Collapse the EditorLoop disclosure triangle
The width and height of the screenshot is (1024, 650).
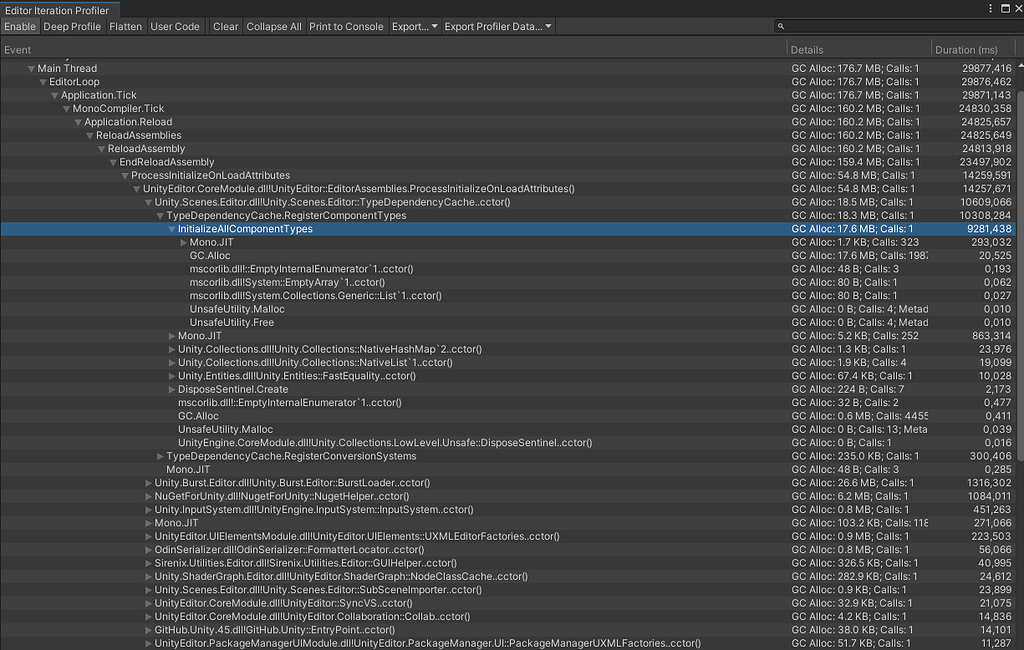tap(43, 81)
